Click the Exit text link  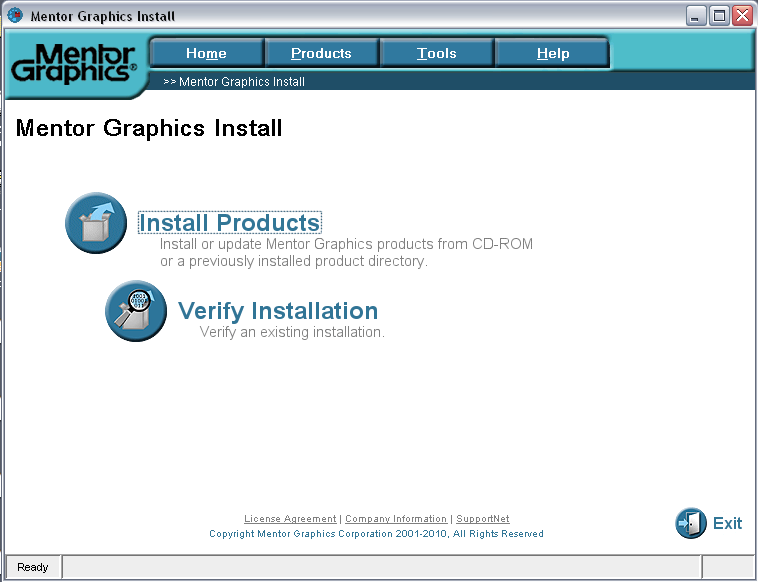pos(728,523)
